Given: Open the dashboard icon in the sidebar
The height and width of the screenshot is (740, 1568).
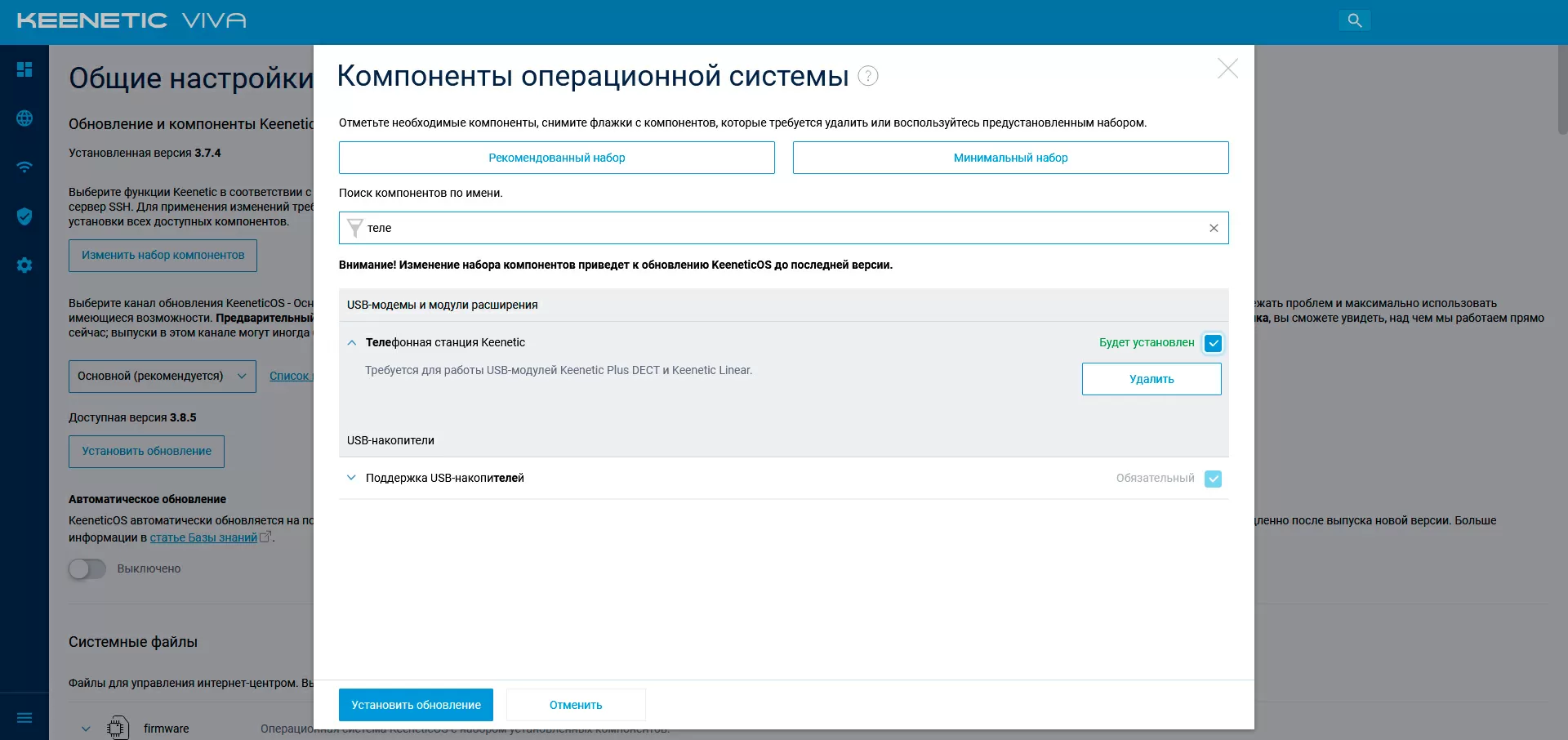Looking at the screenshot, I should [24, 69].
